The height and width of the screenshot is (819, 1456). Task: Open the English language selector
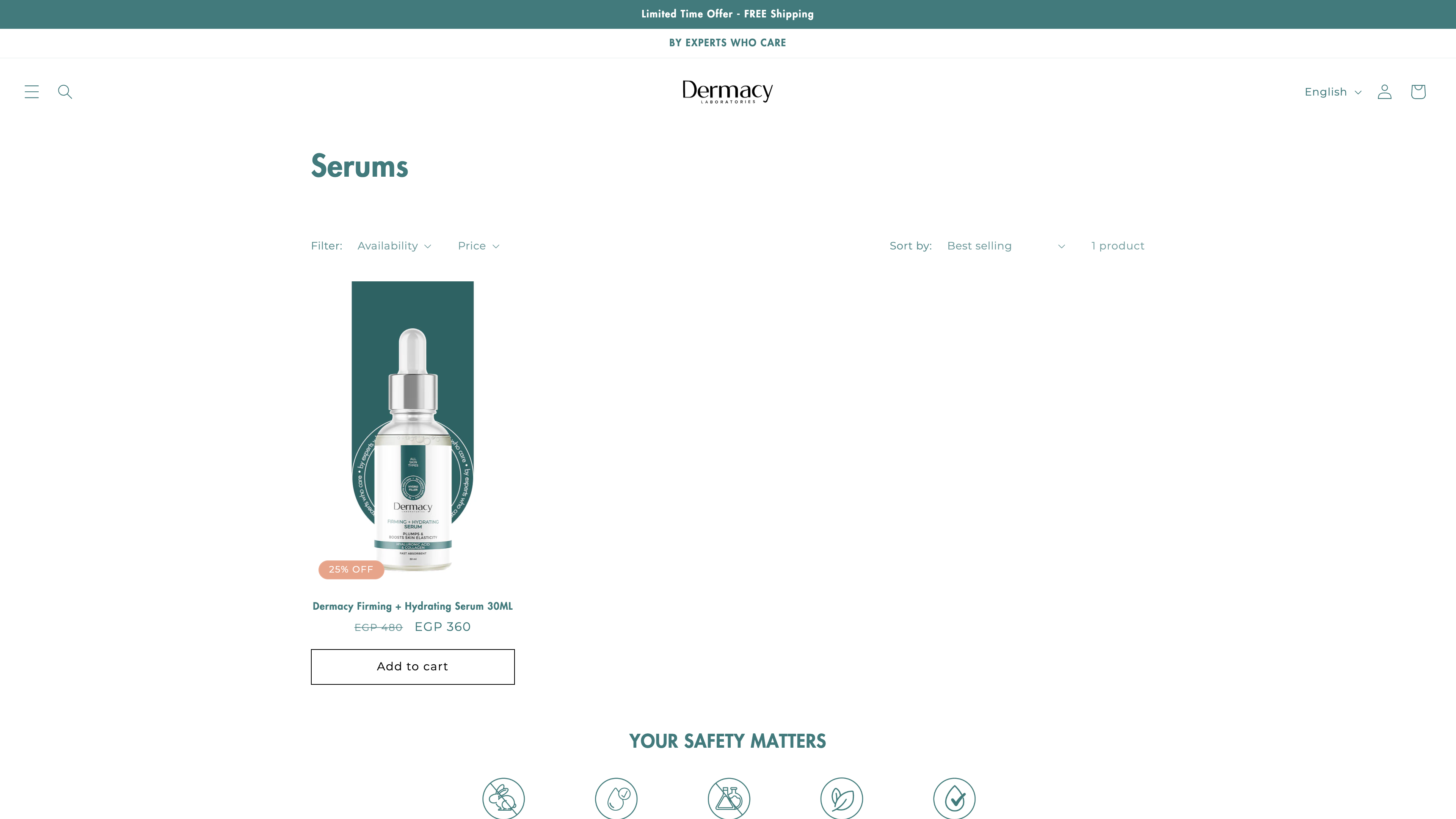(1332, 91)
